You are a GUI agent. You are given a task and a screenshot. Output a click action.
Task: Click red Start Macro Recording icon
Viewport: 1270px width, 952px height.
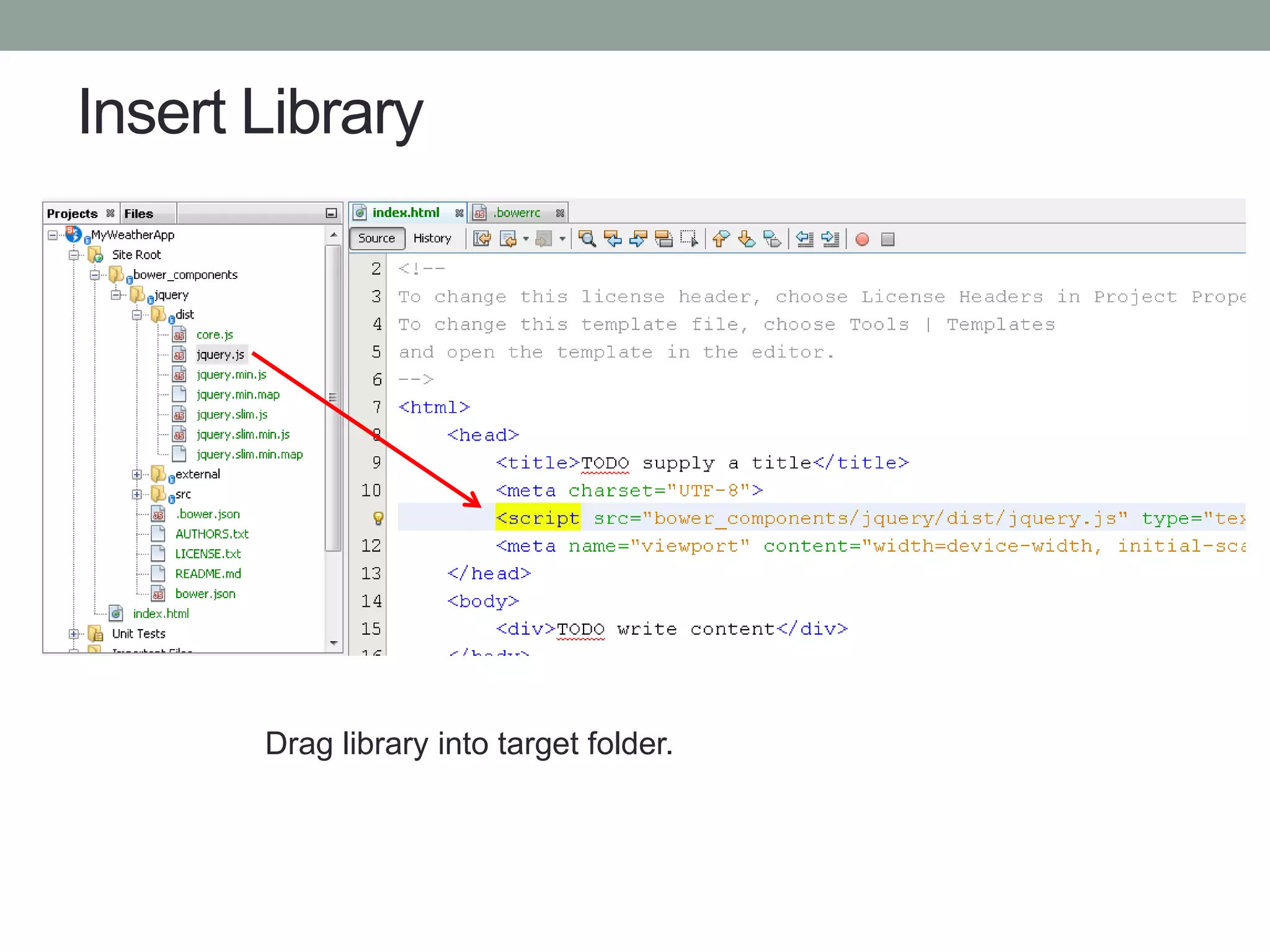[862, 239]
